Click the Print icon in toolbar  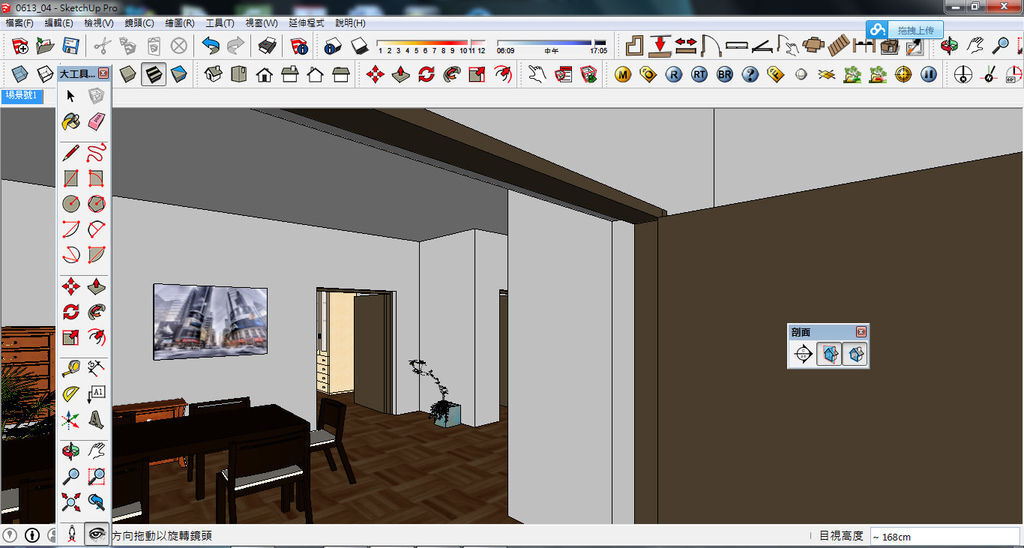pos(267,46)
